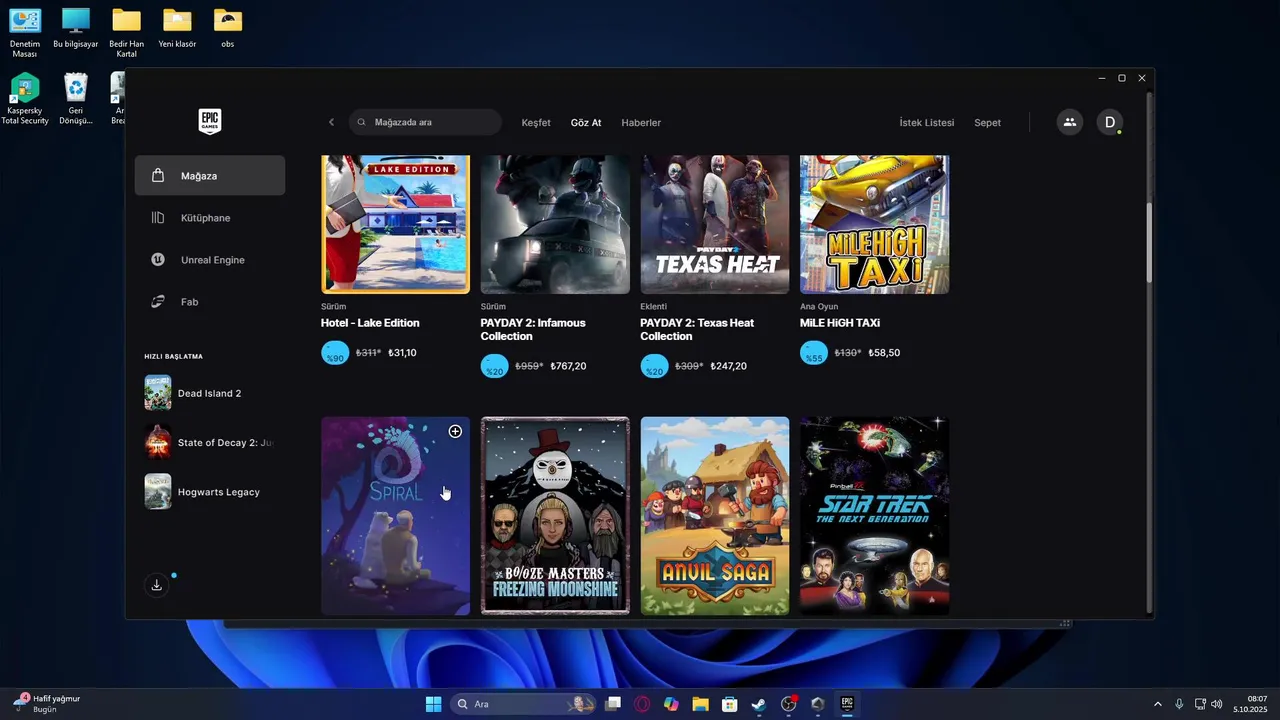Open File Explorer from the taskbar
This screenshot has width=1280, height=720.
point(700,704)
